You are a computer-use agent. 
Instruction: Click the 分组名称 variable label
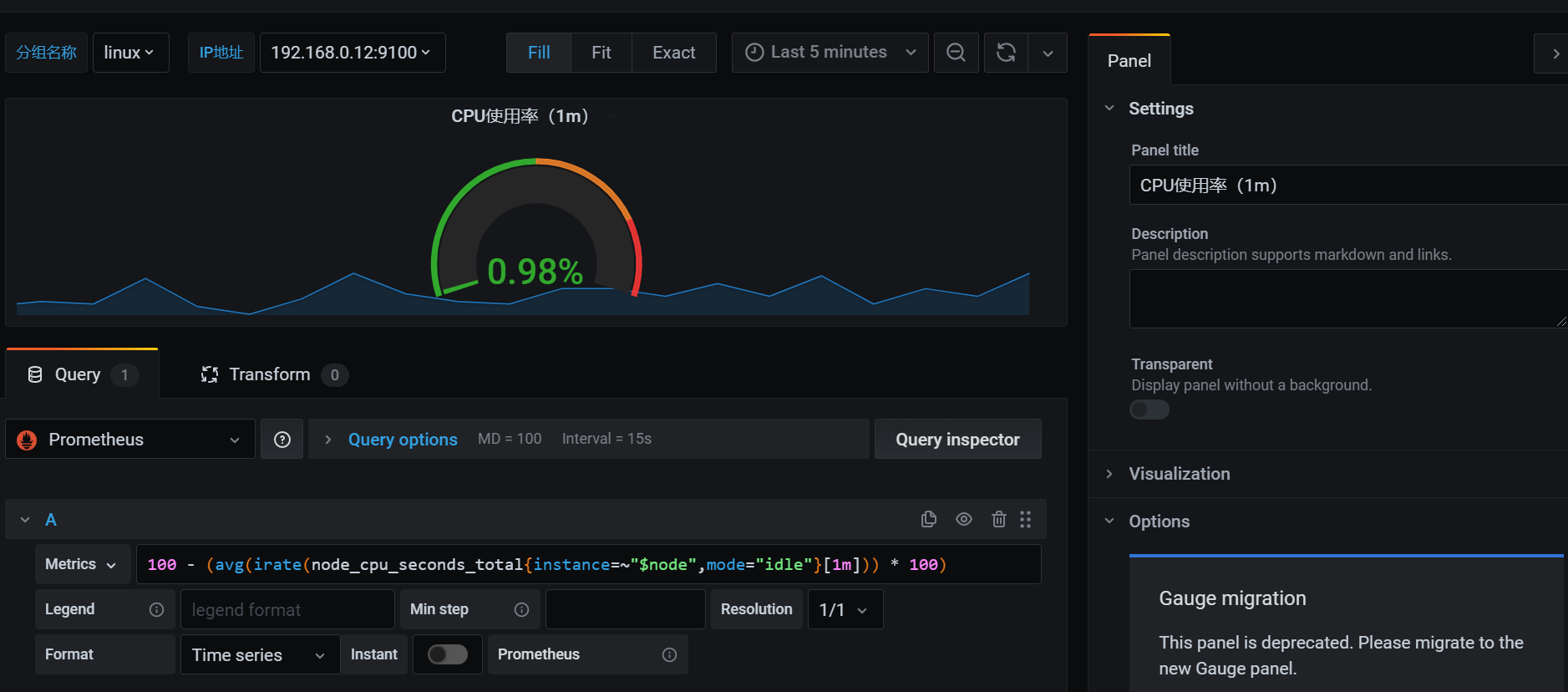(47, 53)
